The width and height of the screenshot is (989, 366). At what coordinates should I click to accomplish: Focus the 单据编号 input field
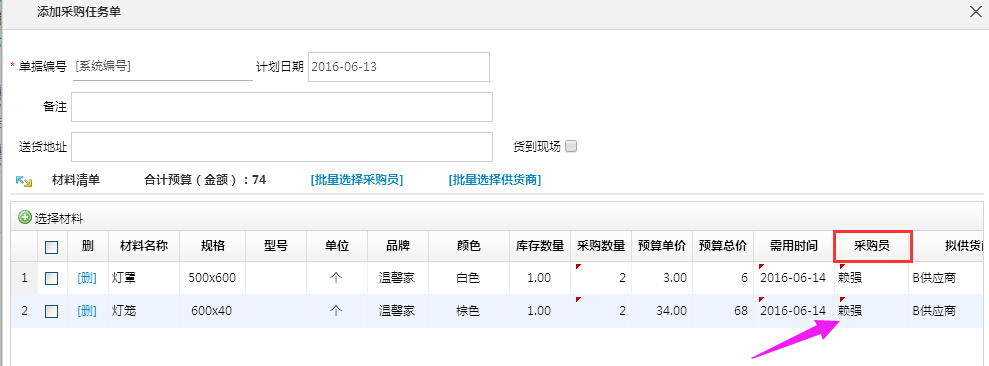pyautogui.click(x=162, y=66)
